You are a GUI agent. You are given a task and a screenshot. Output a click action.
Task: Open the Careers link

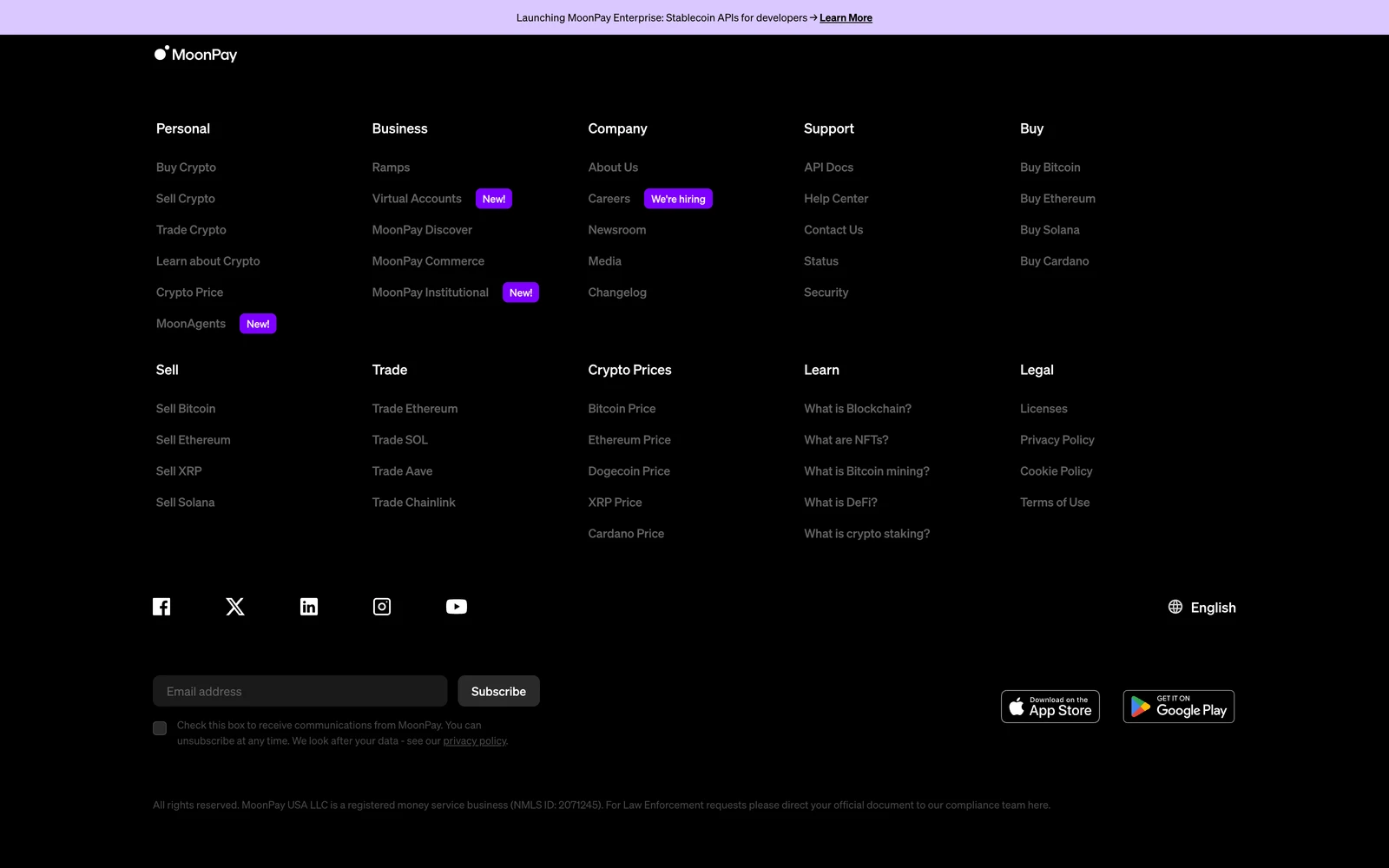609,199
